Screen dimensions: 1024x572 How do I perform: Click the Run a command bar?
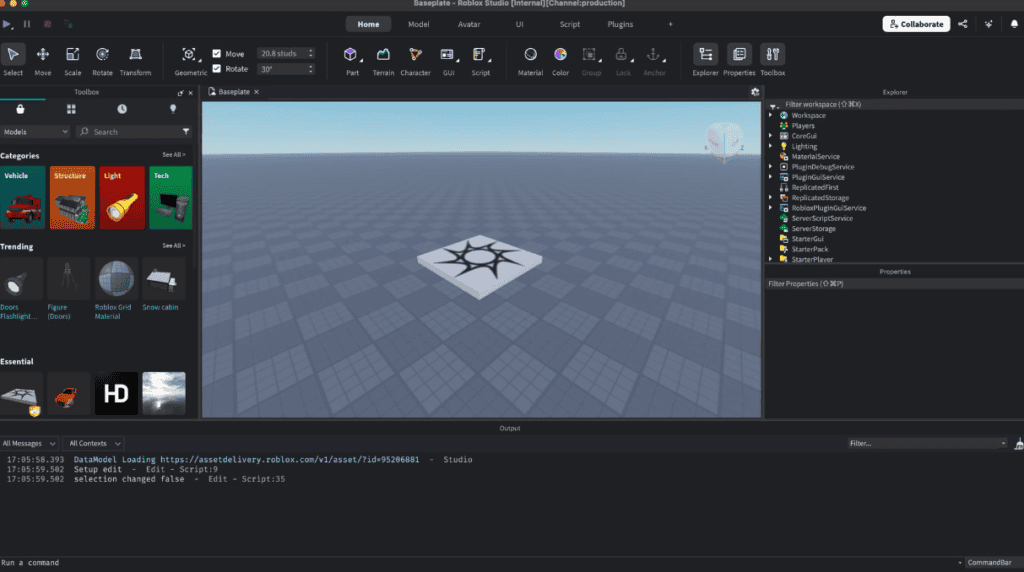click(x=479, y=563)
